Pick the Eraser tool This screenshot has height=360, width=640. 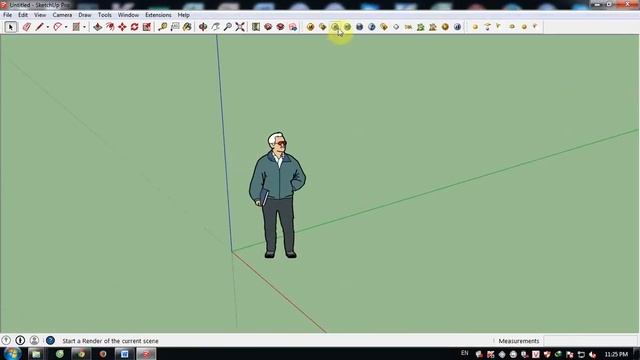tap(27, 27)
